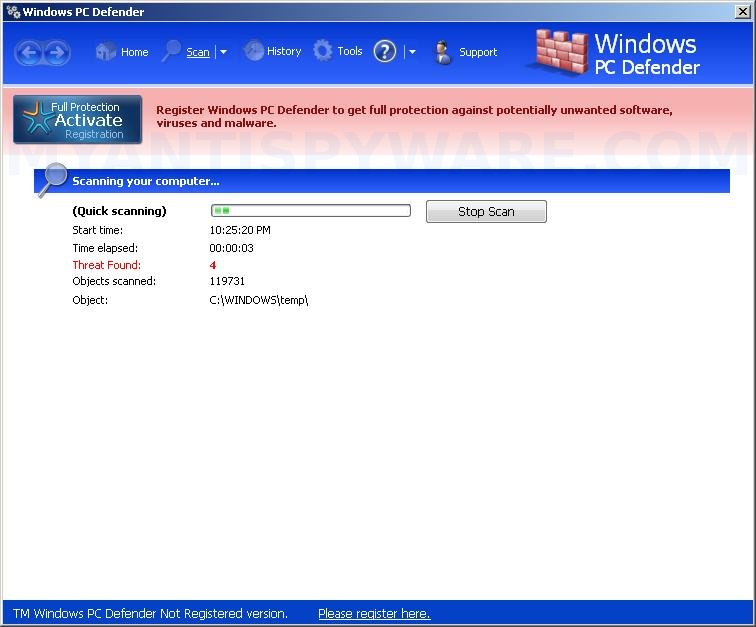Click the magnifier icon beside Scanning header
This screenshot has height=627, width=756.
(x=52, y=179)
